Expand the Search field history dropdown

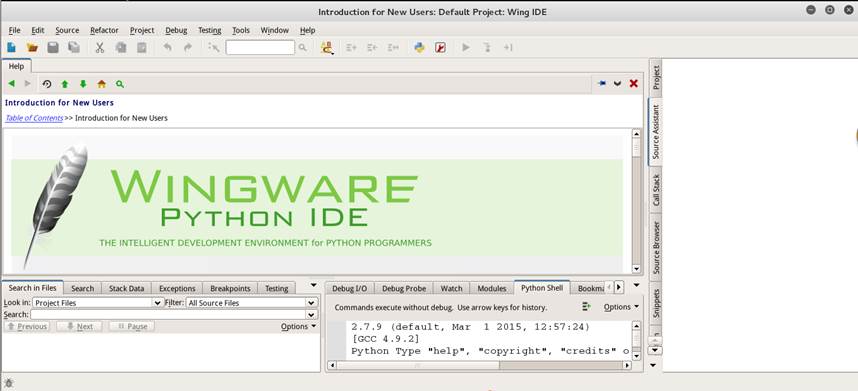[x=312, y=315]
